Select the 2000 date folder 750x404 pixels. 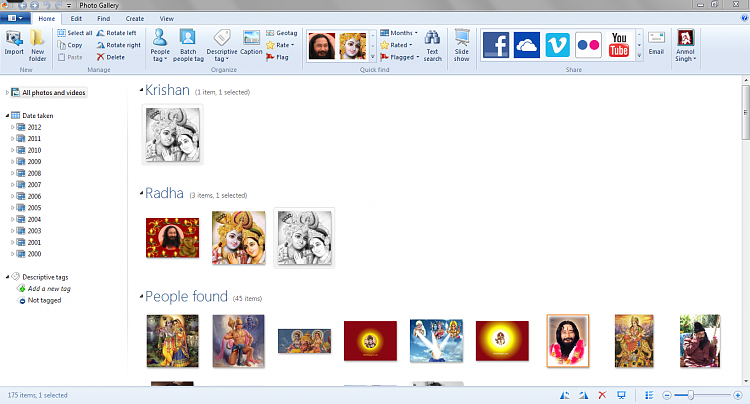pos(29,254)
